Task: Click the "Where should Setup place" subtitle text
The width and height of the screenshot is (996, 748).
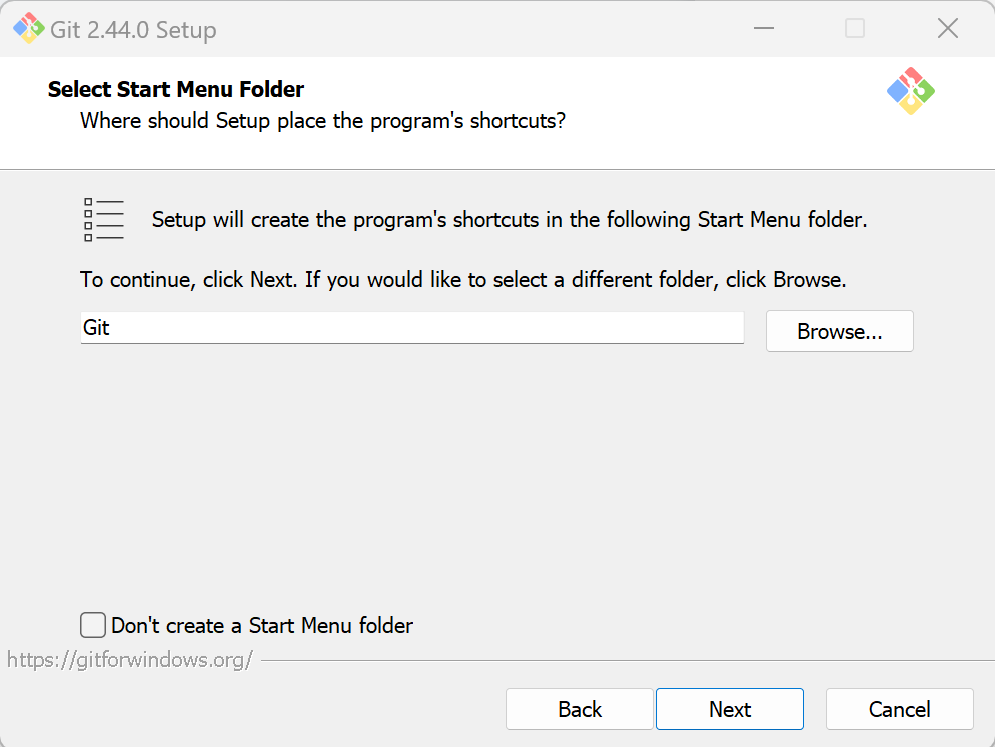Action: [323, 121]
